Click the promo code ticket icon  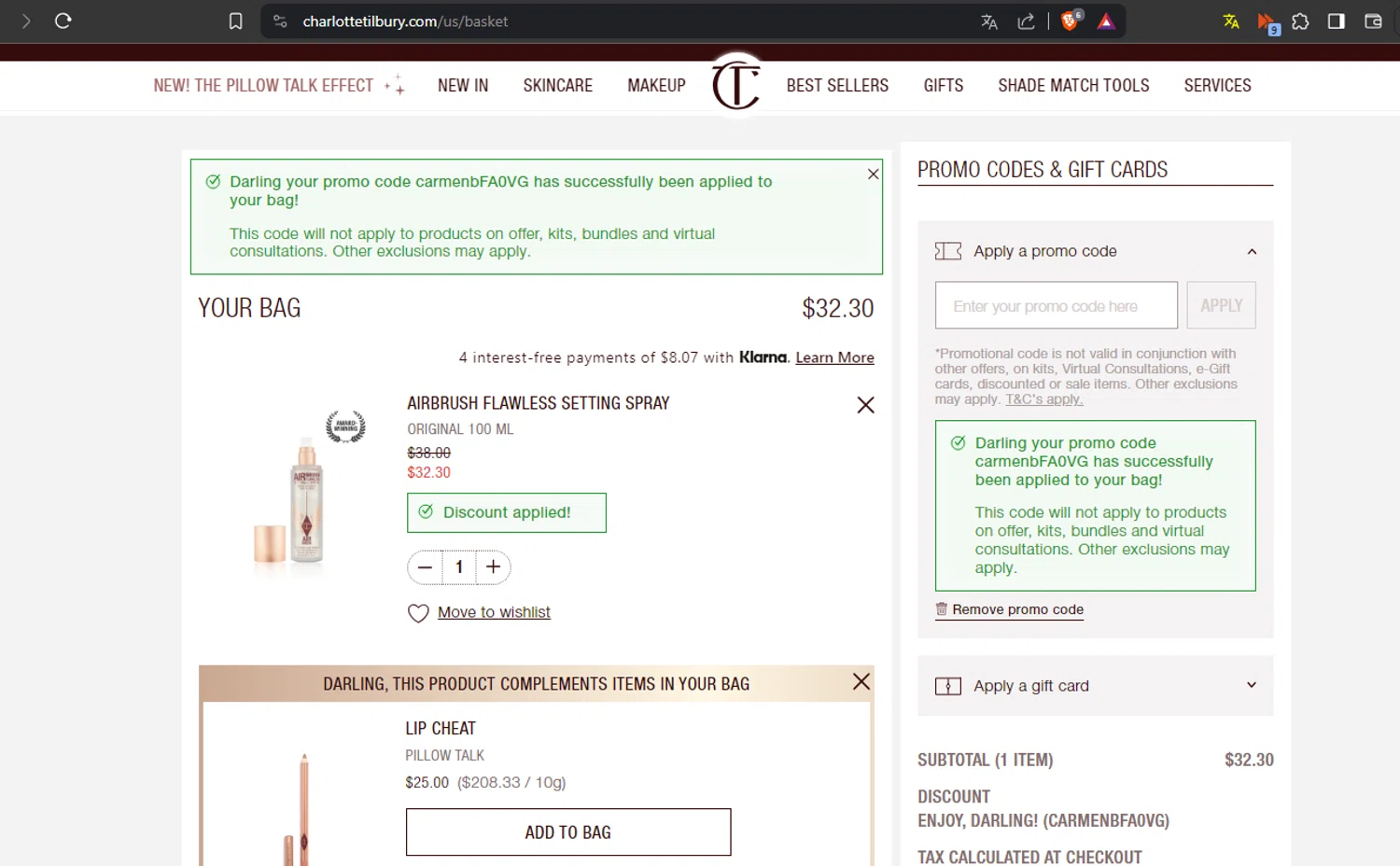pyautogui.click(x=947, y=251)
